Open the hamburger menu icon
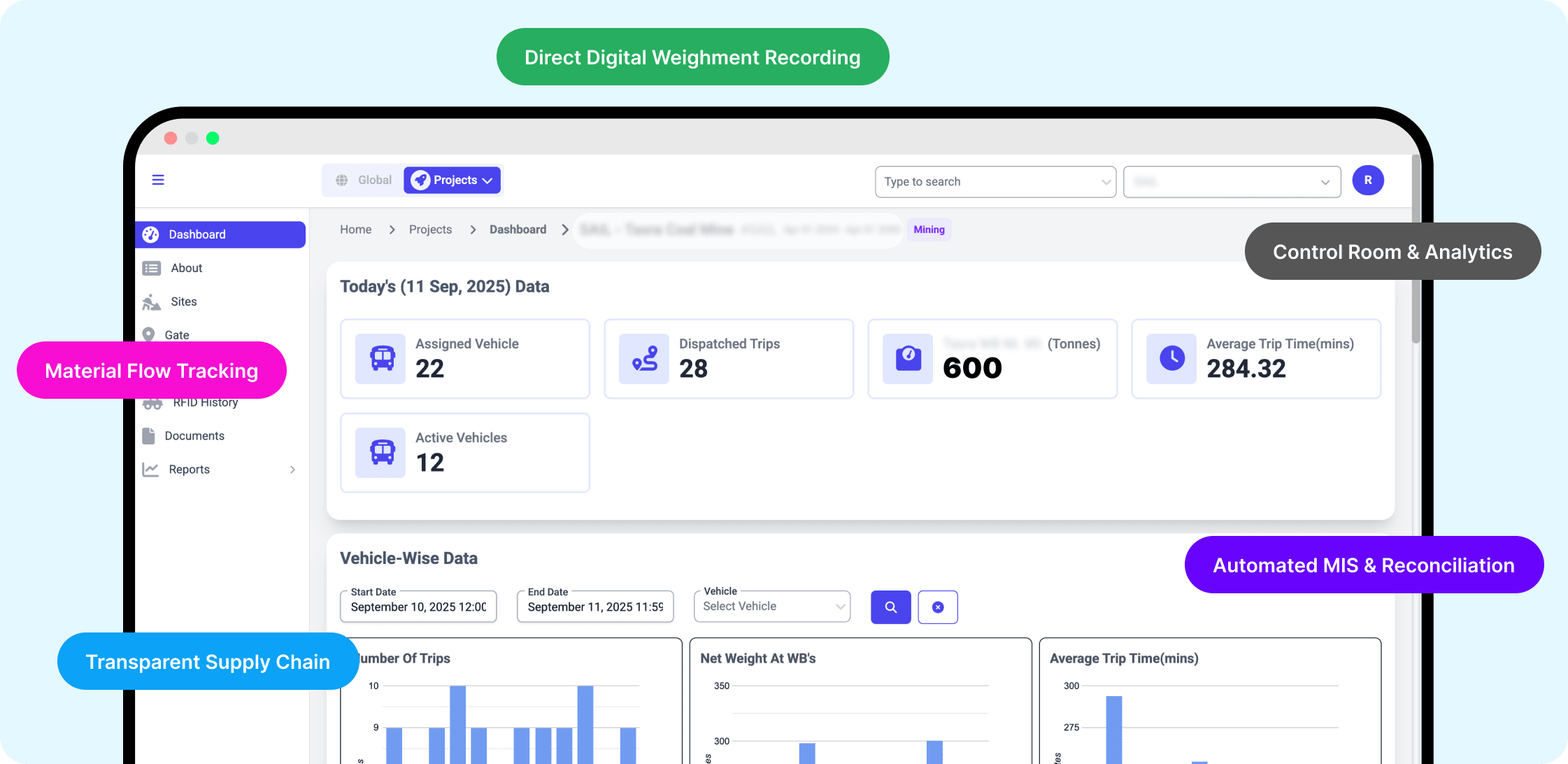The width and height of the screenshot is (1568, 764). click(x=158, y=180)
